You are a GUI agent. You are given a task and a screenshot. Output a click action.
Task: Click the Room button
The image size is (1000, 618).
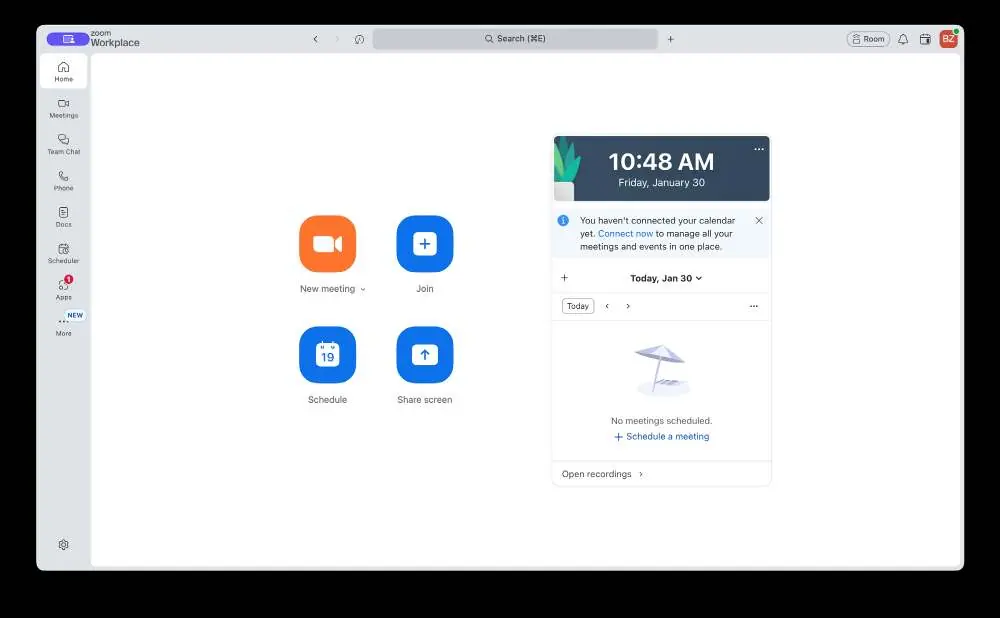tap(868, 39)
